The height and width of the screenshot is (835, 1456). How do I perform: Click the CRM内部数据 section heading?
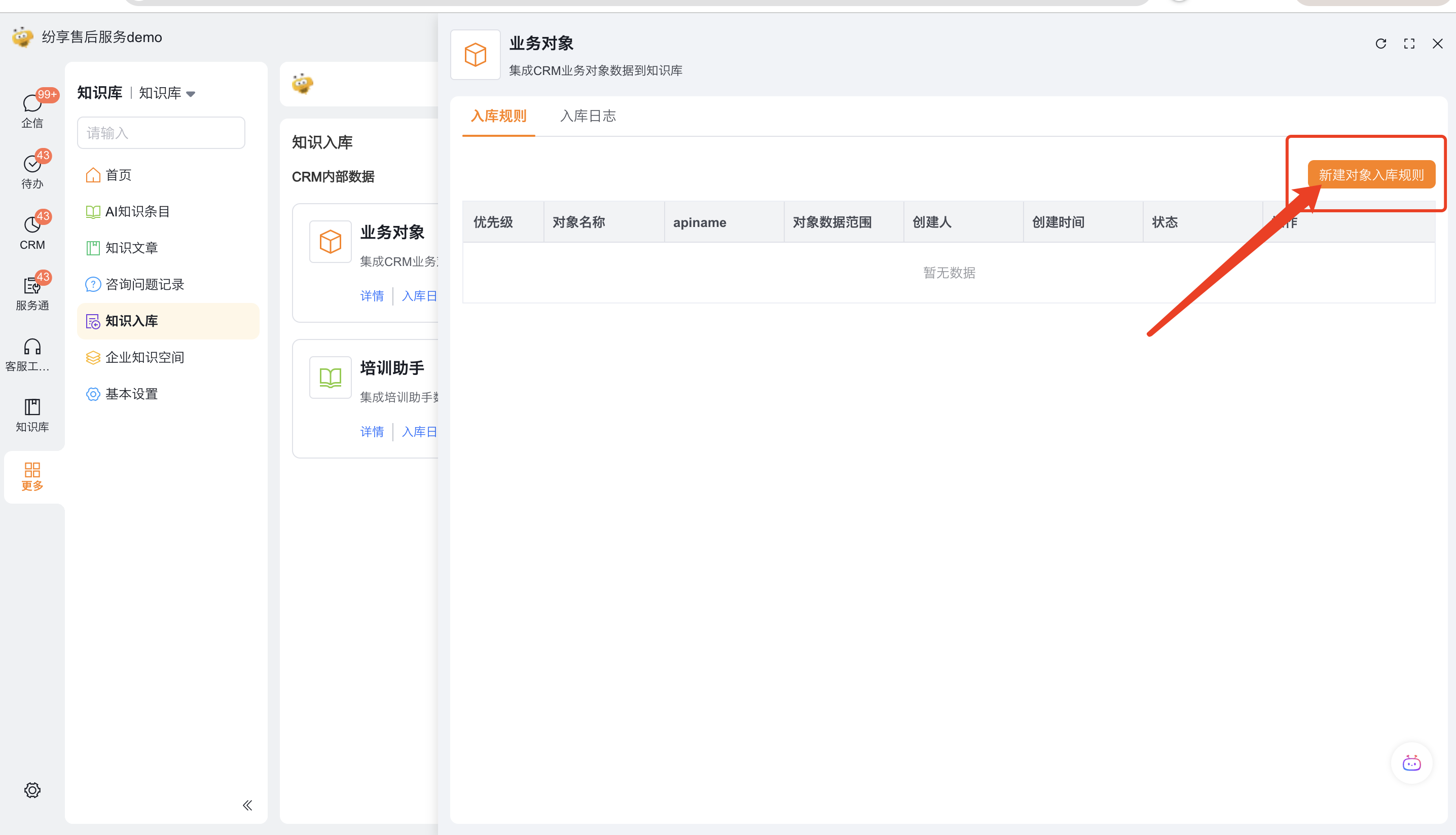tap(333, 177)
